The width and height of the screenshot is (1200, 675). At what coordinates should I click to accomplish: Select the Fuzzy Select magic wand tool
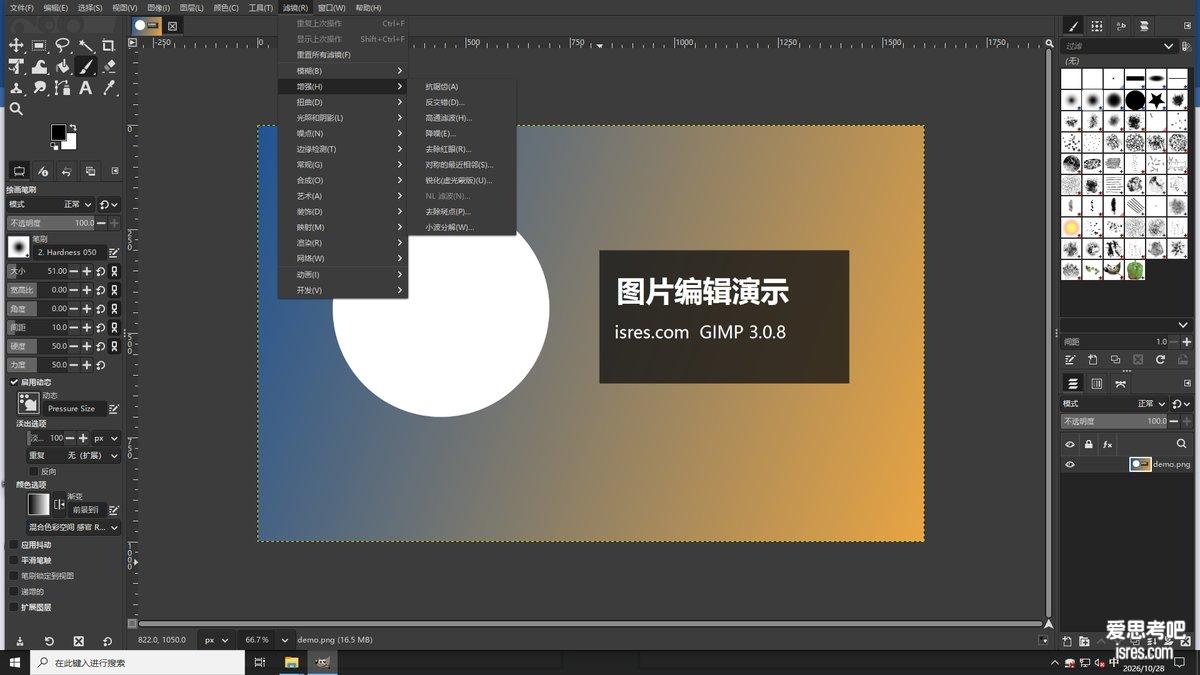86,45
